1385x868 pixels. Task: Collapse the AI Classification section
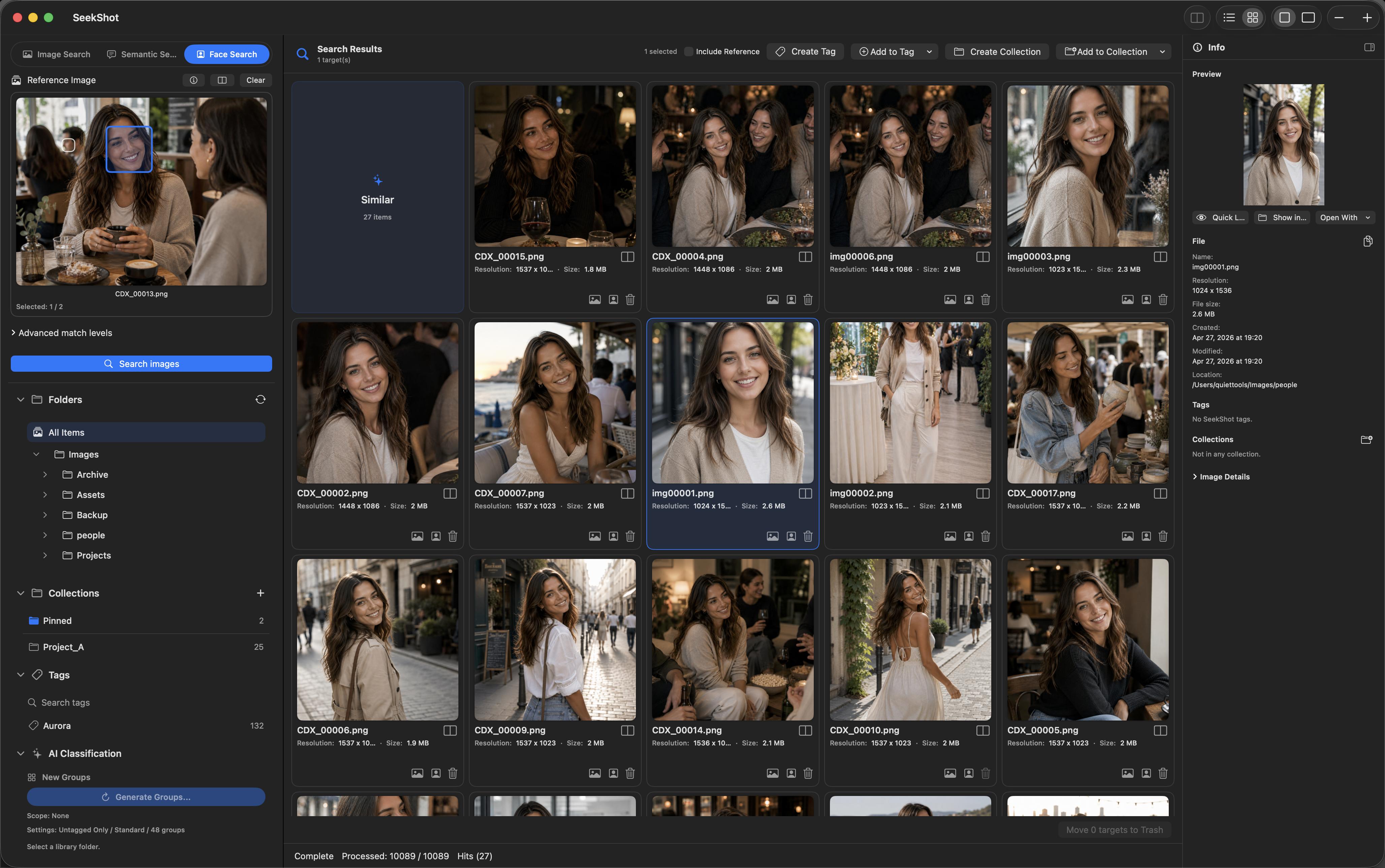pos(21,753)
